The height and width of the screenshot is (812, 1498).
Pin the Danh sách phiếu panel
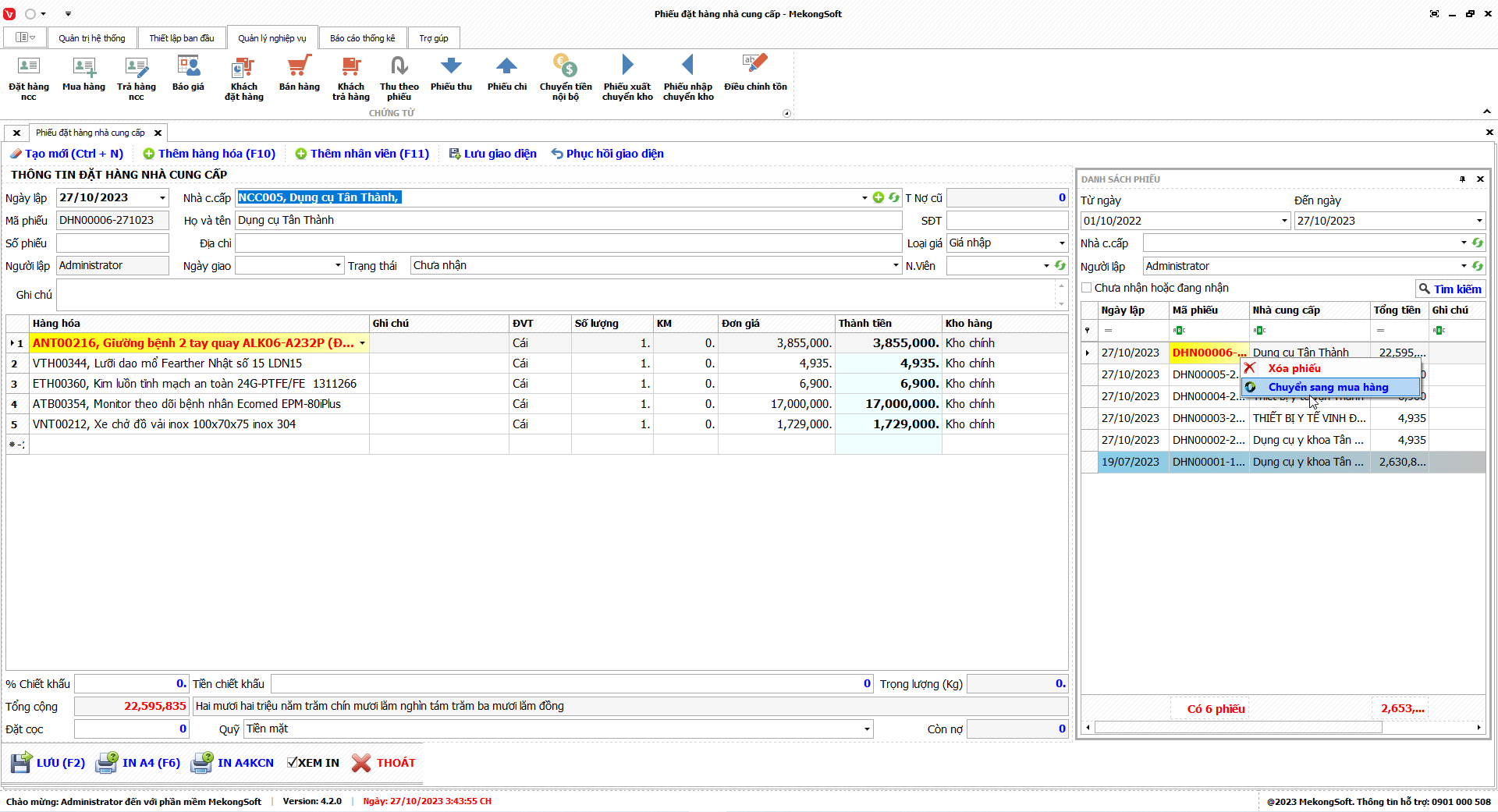click(1462, 179)
